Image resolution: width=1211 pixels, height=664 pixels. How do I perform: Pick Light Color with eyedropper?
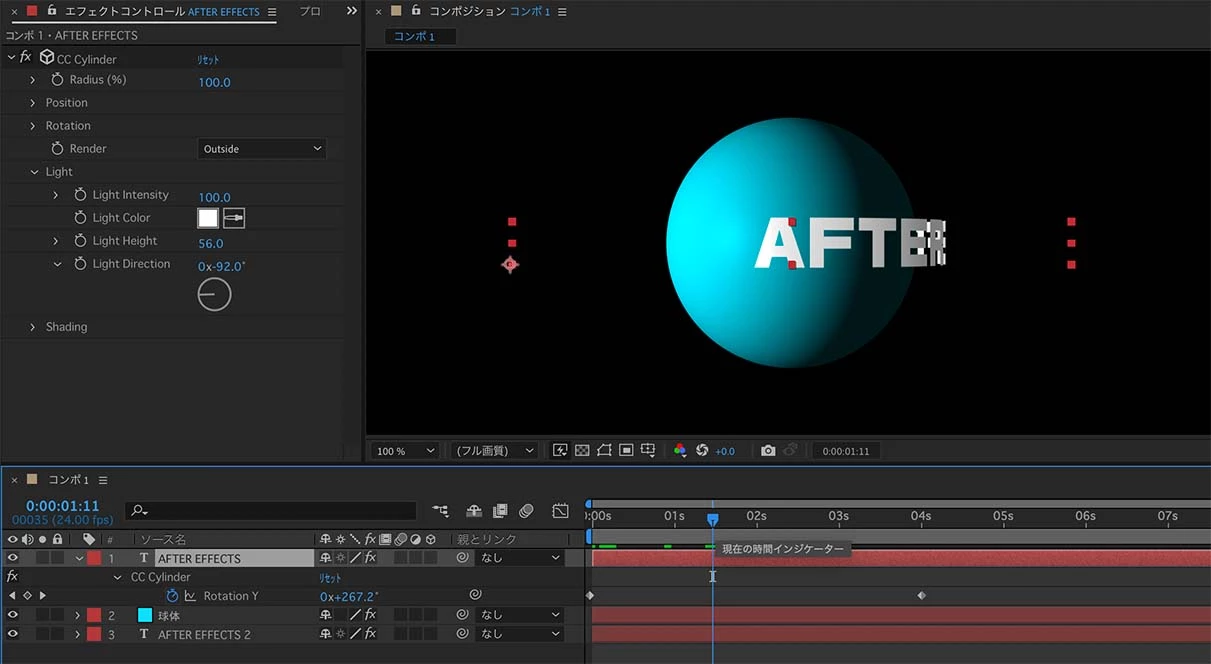click(233, 218)
